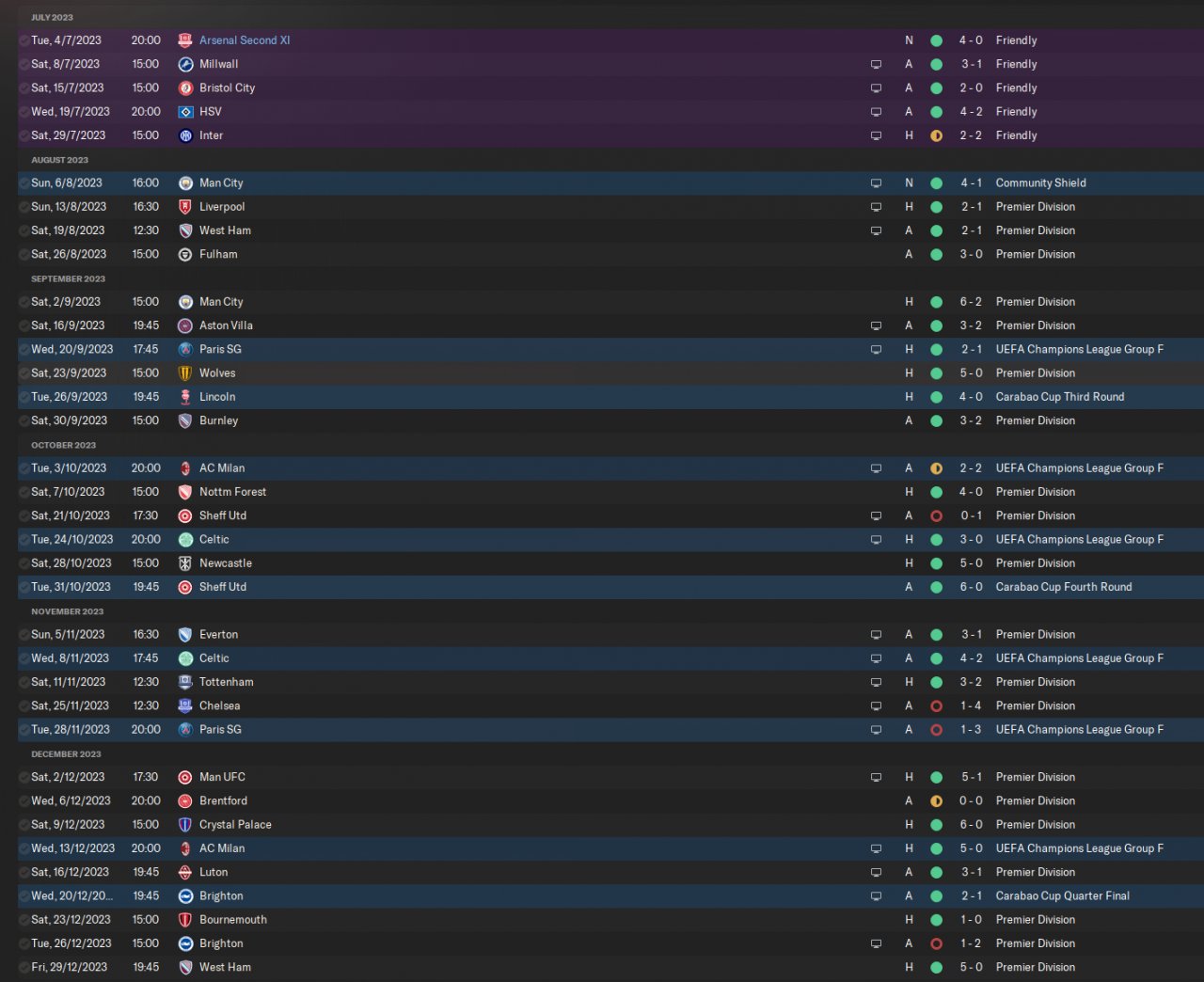Viewport: 1204px width, 982px height.
Task: Select the 0 - 1 Sheff Utd result score
Action: click(971, 515)
